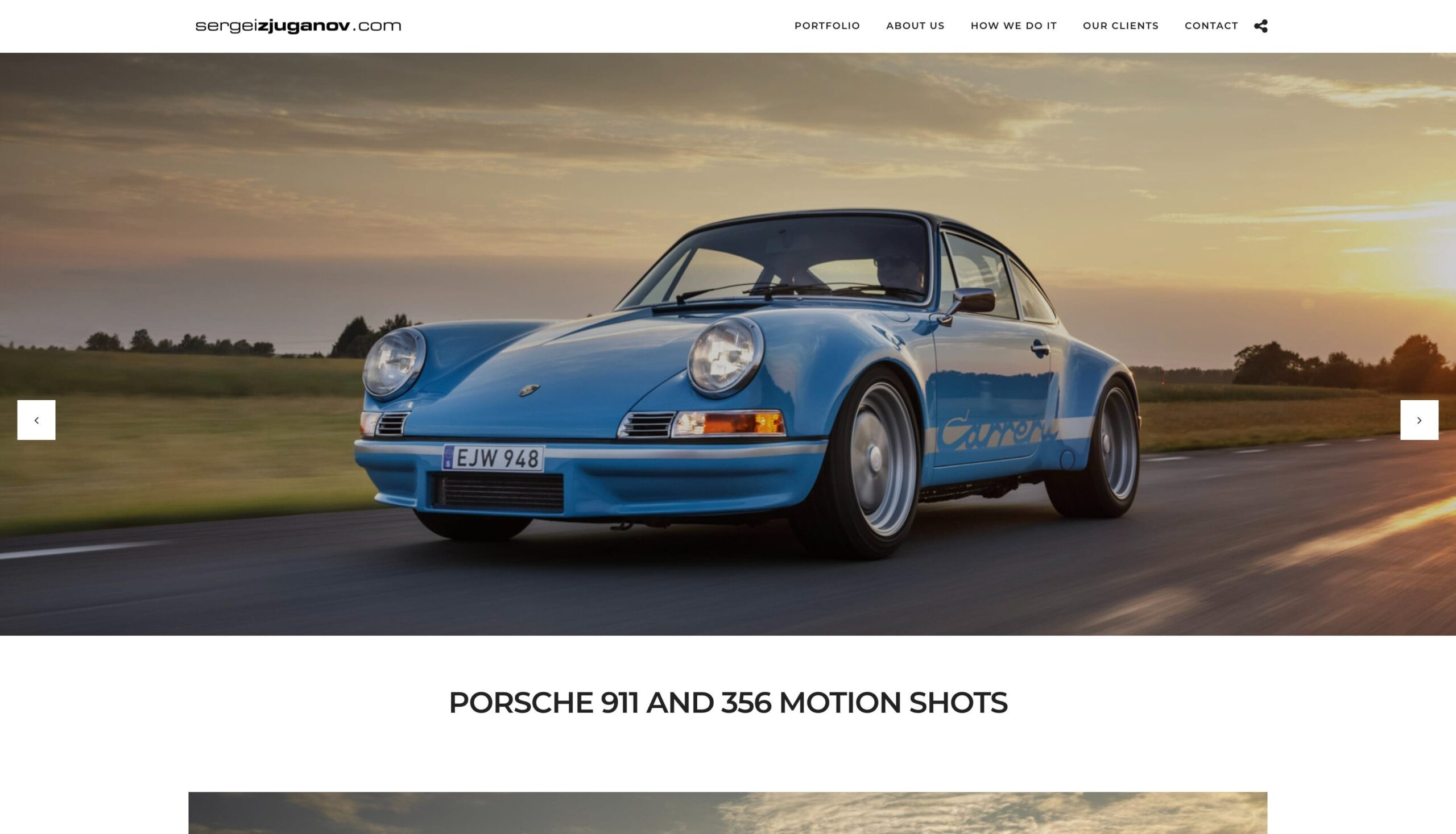Visit the Our Clients section
Screen dimensions: 1456x834
1121,26
